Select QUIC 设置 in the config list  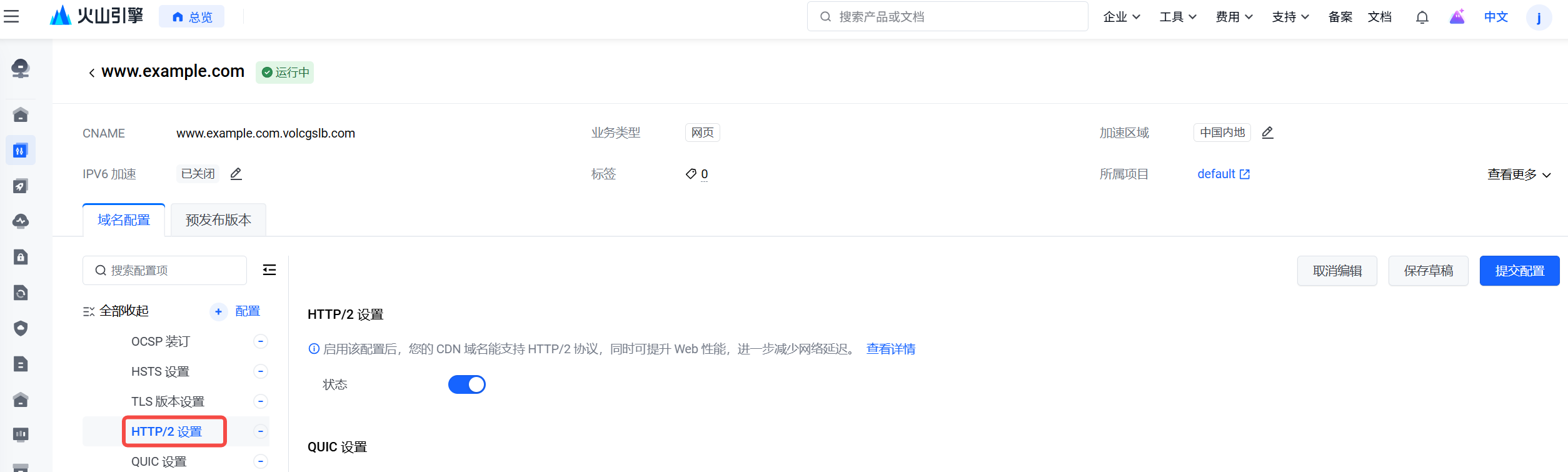point(159,461)
